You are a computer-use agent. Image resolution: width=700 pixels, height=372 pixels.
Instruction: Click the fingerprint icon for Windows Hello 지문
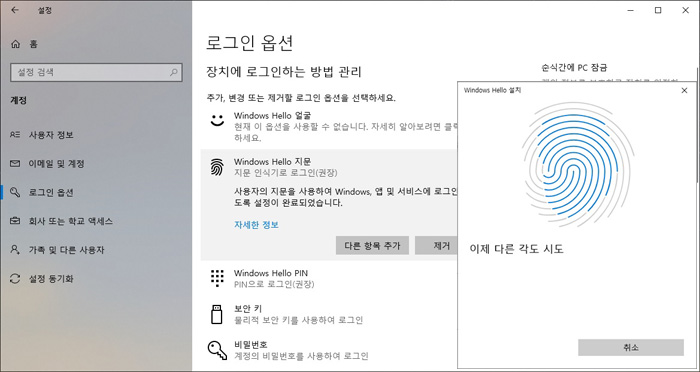(x=217, y=167)
